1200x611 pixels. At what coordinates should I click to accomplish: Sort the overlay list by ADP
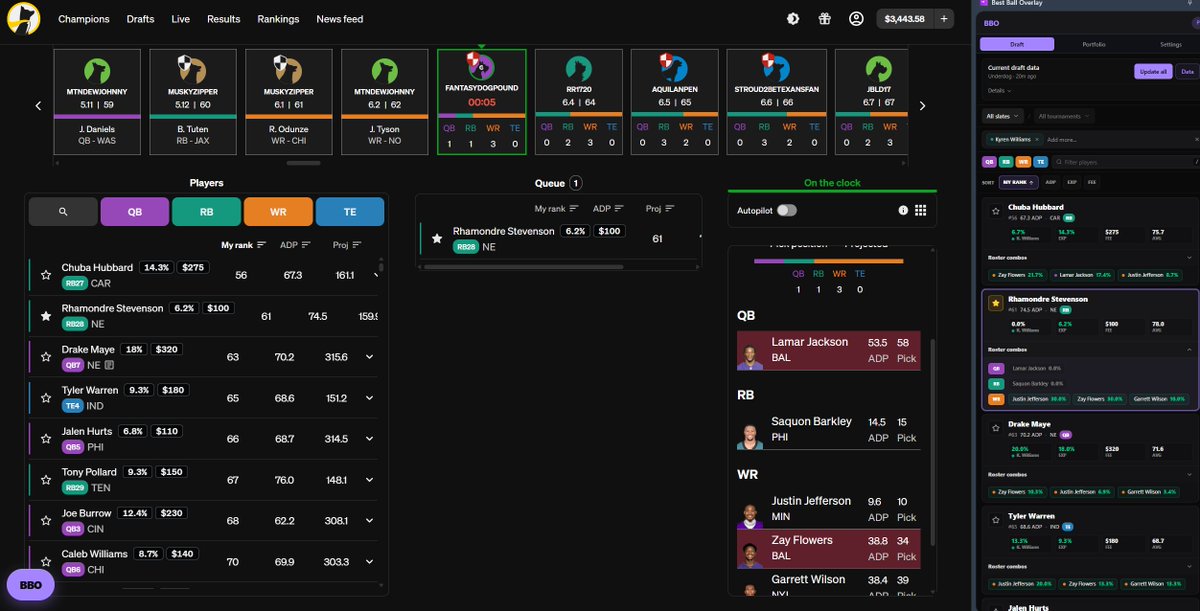pyautogui.click(x=1051, y=183)
